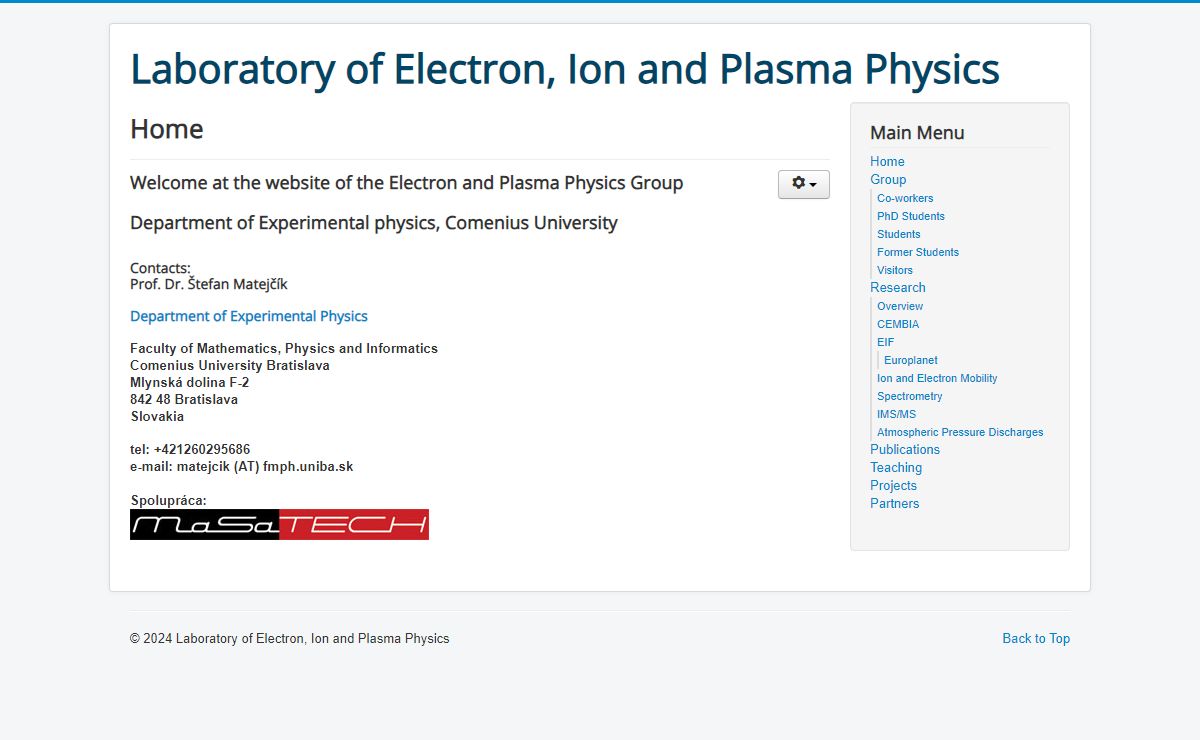Click the Back to Top link

1036,638
